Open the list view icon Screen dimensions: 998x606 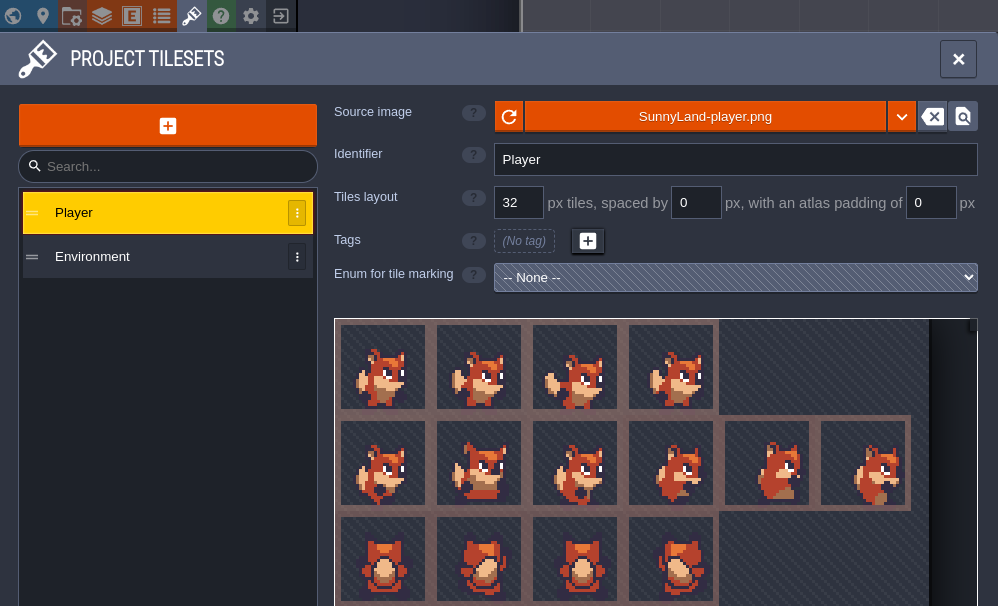click(x=161, y=16)
